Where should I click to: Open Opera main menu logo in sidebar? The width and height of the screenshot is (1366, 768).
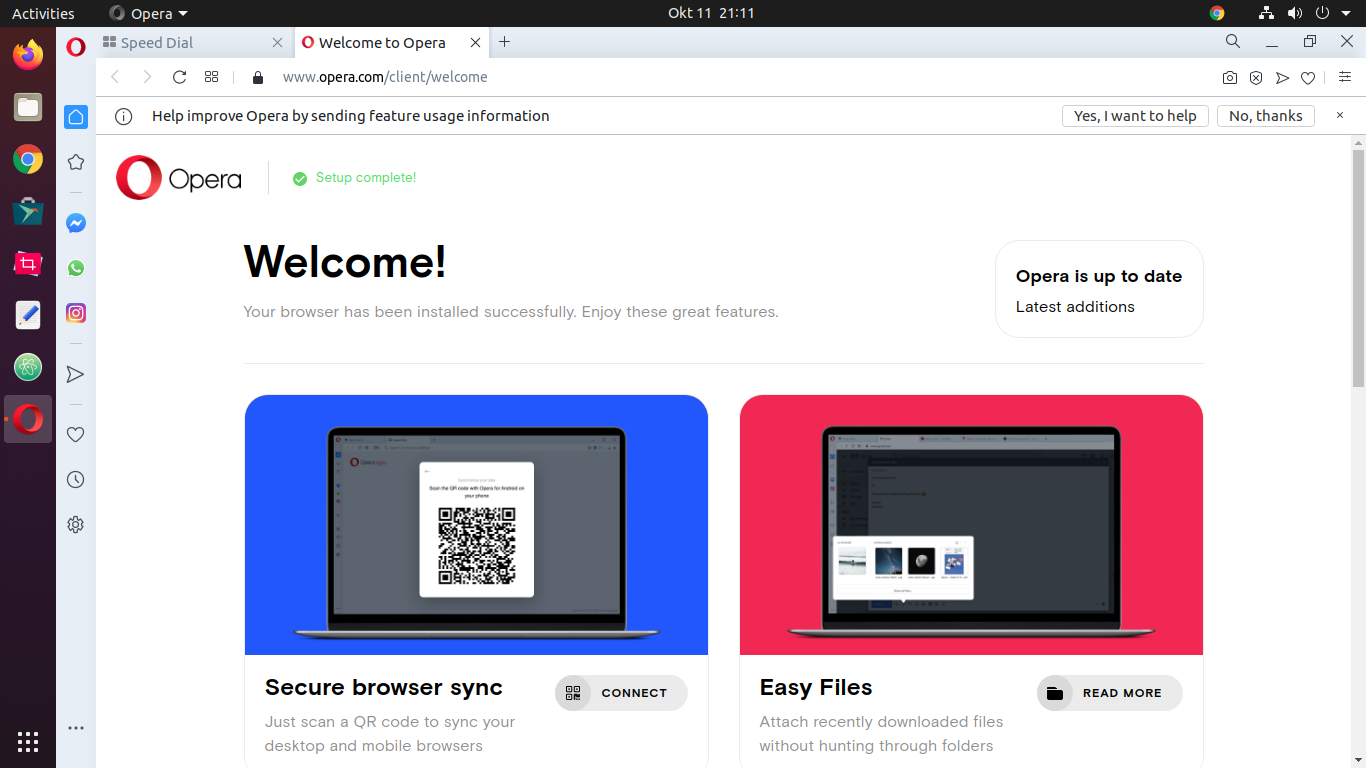(x=76, y=47)
